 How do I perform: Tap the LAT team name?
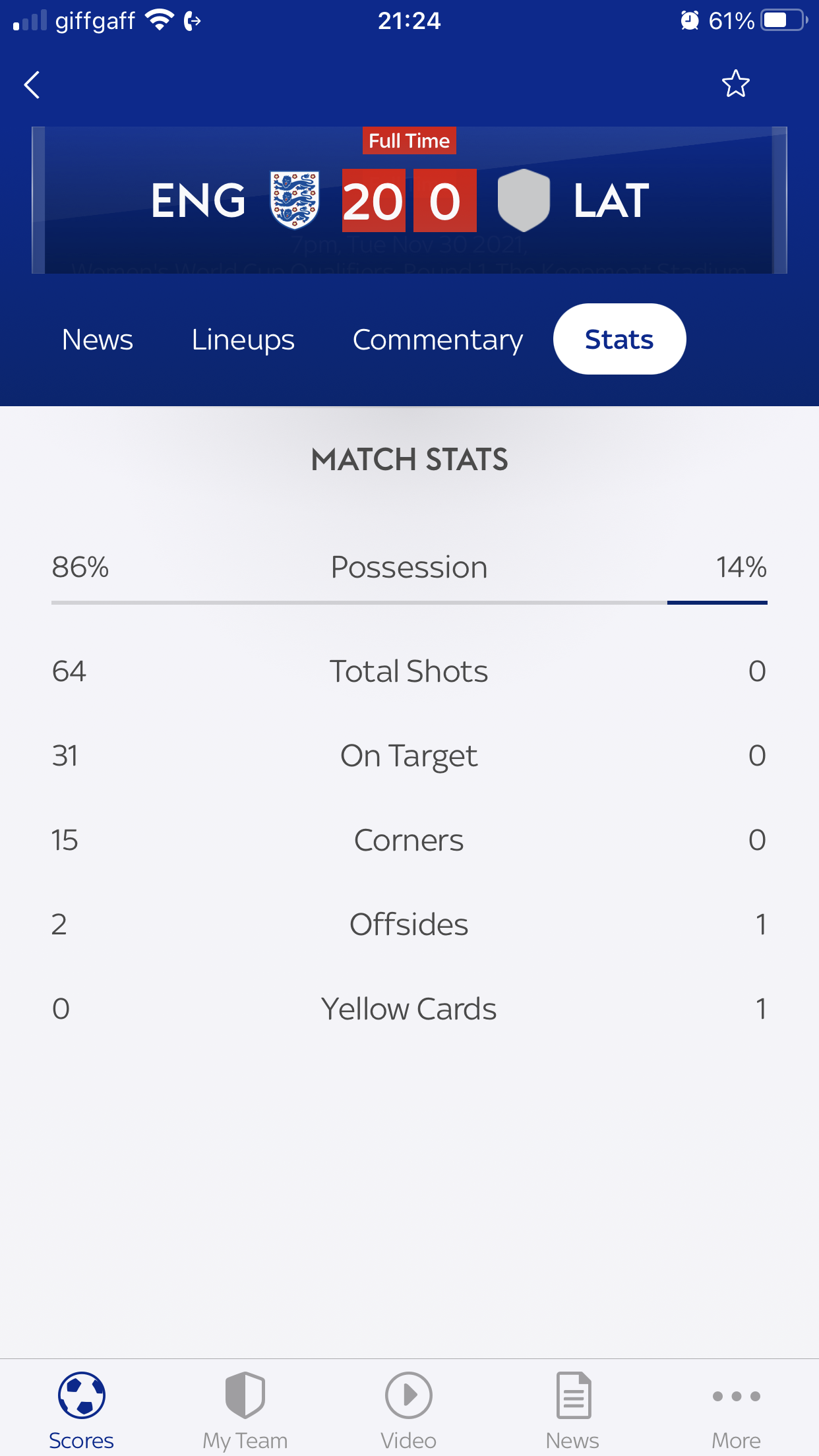(611, 200)
